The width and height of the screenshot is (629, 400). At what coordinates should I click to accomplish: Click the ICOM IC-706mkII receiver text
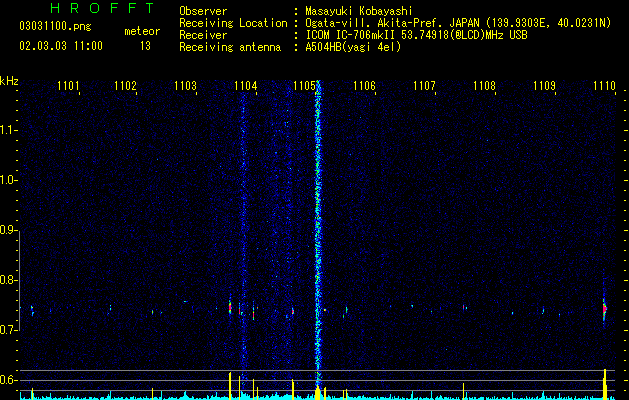416,35
